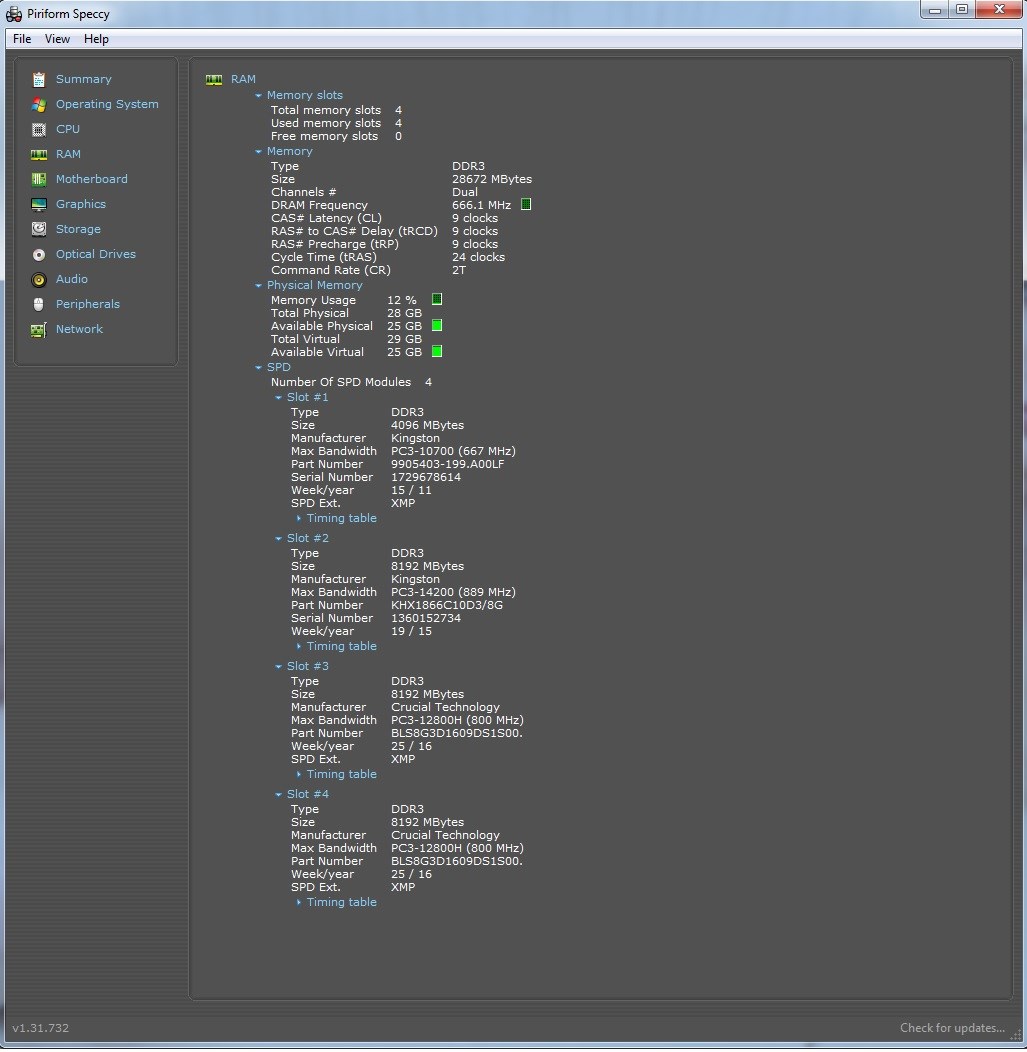The width and height of the screenshot is (1027, 1052).
Task: Select the Graphics monitor icon
Action: point(39,205)
